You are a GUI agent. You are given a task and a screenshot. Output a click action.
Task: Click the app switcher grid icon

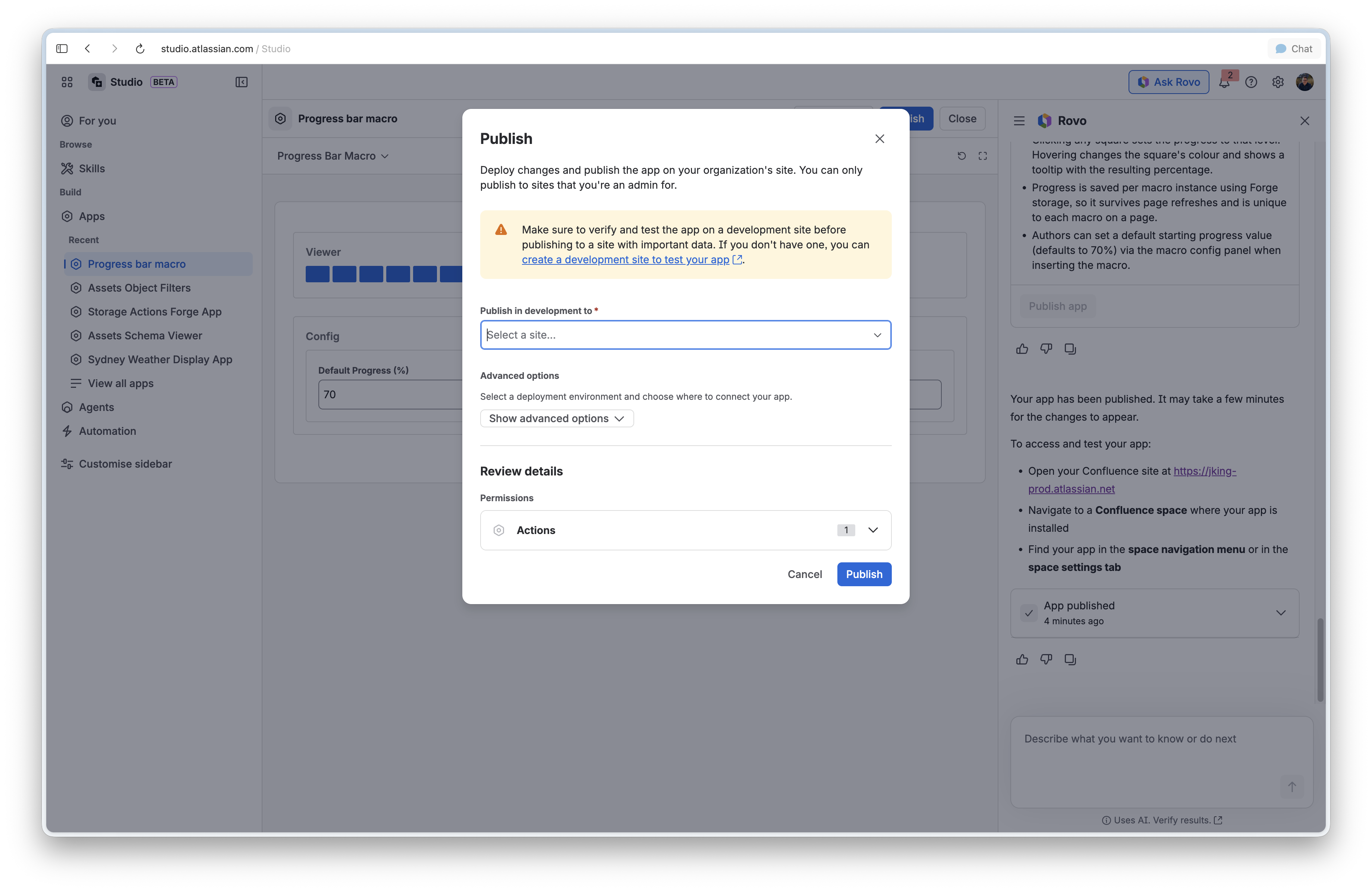pyautogui.click(x=67, y=82)
